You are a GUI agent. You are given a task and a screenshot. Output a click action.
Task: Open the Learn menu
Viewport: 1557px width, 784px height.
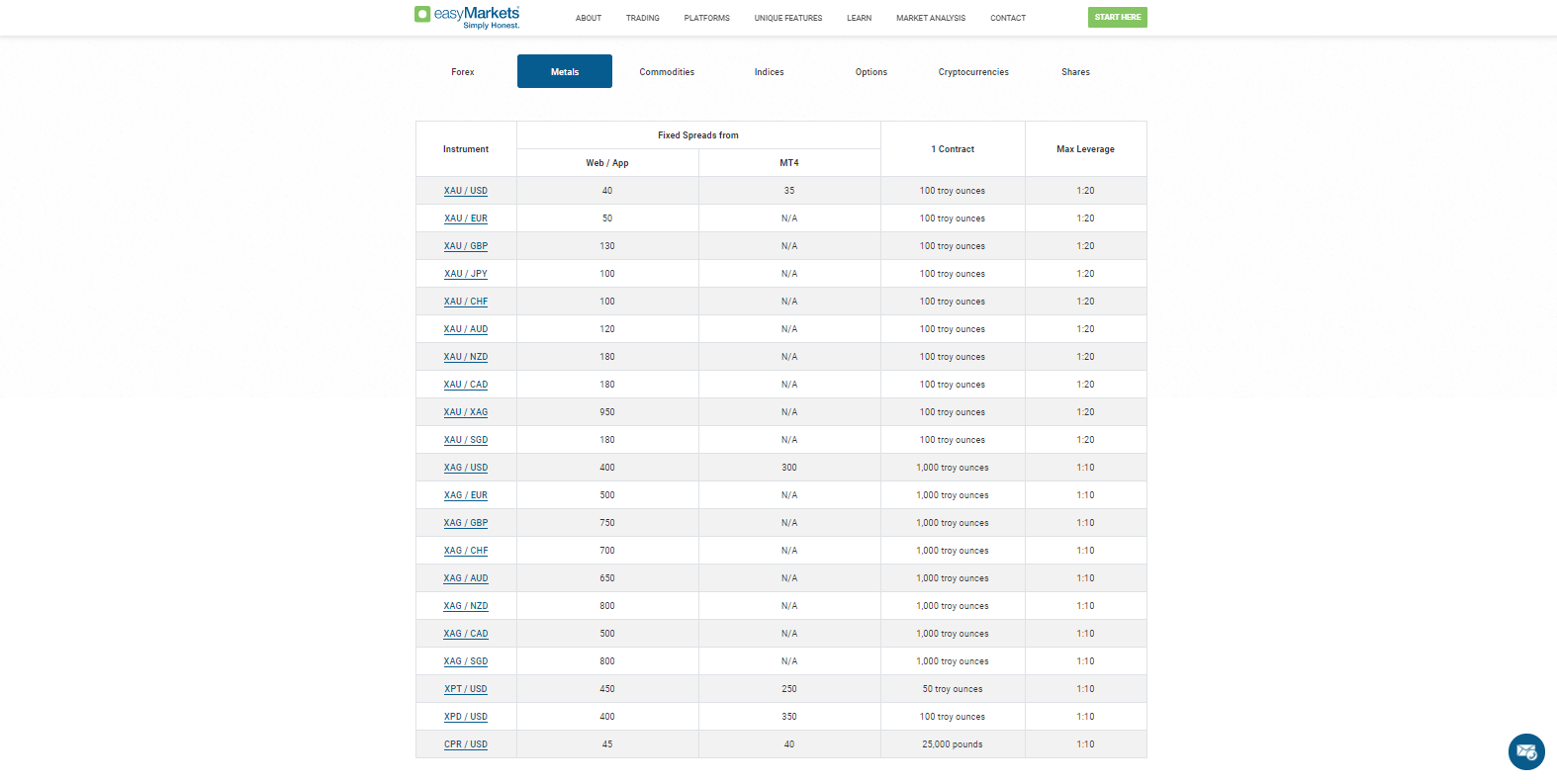(x=860, y=18)
